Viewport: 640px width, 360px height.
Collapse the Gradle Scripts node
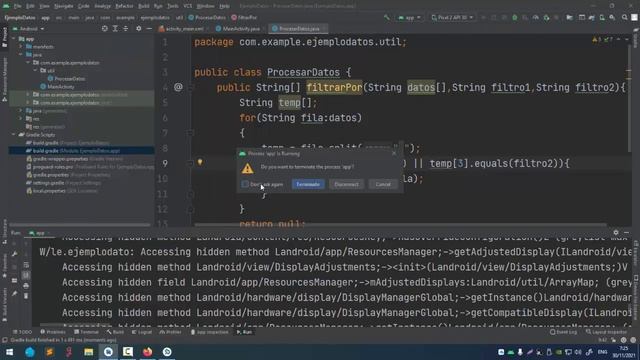[x=14, y=135]
